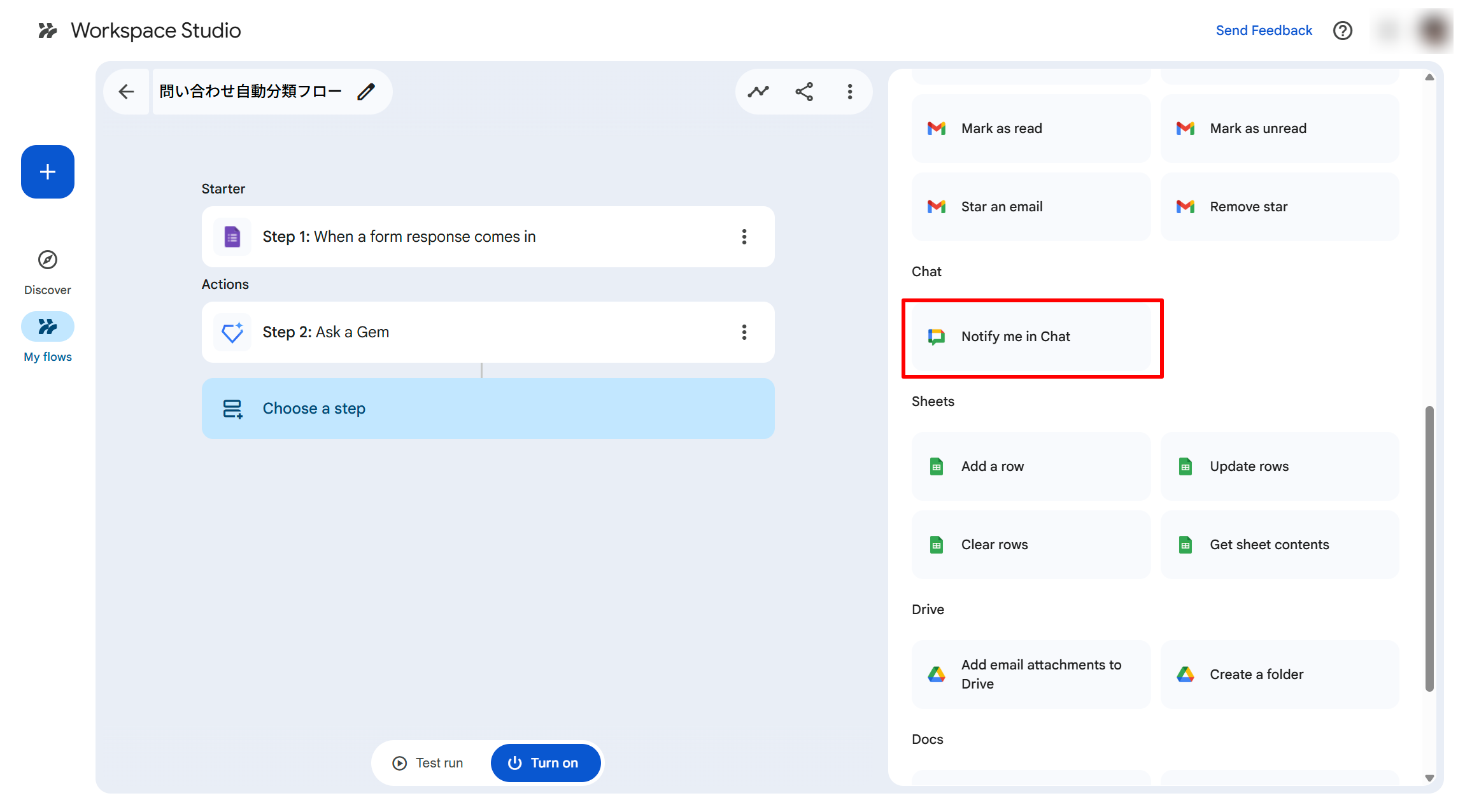
Task: Open the activity graph icon
Action: [758, 92]
